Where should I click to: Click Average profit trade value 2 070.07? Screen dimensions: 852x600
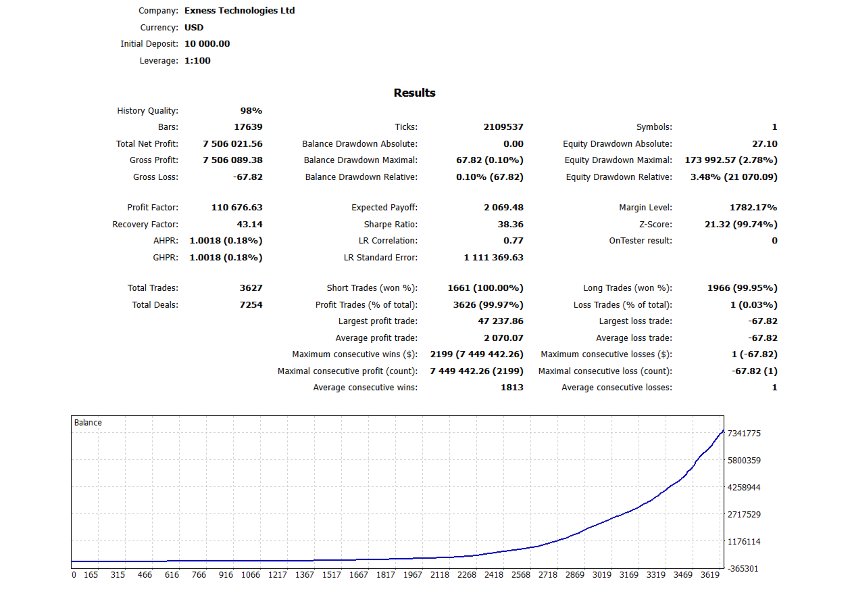[x=503, y=338]
